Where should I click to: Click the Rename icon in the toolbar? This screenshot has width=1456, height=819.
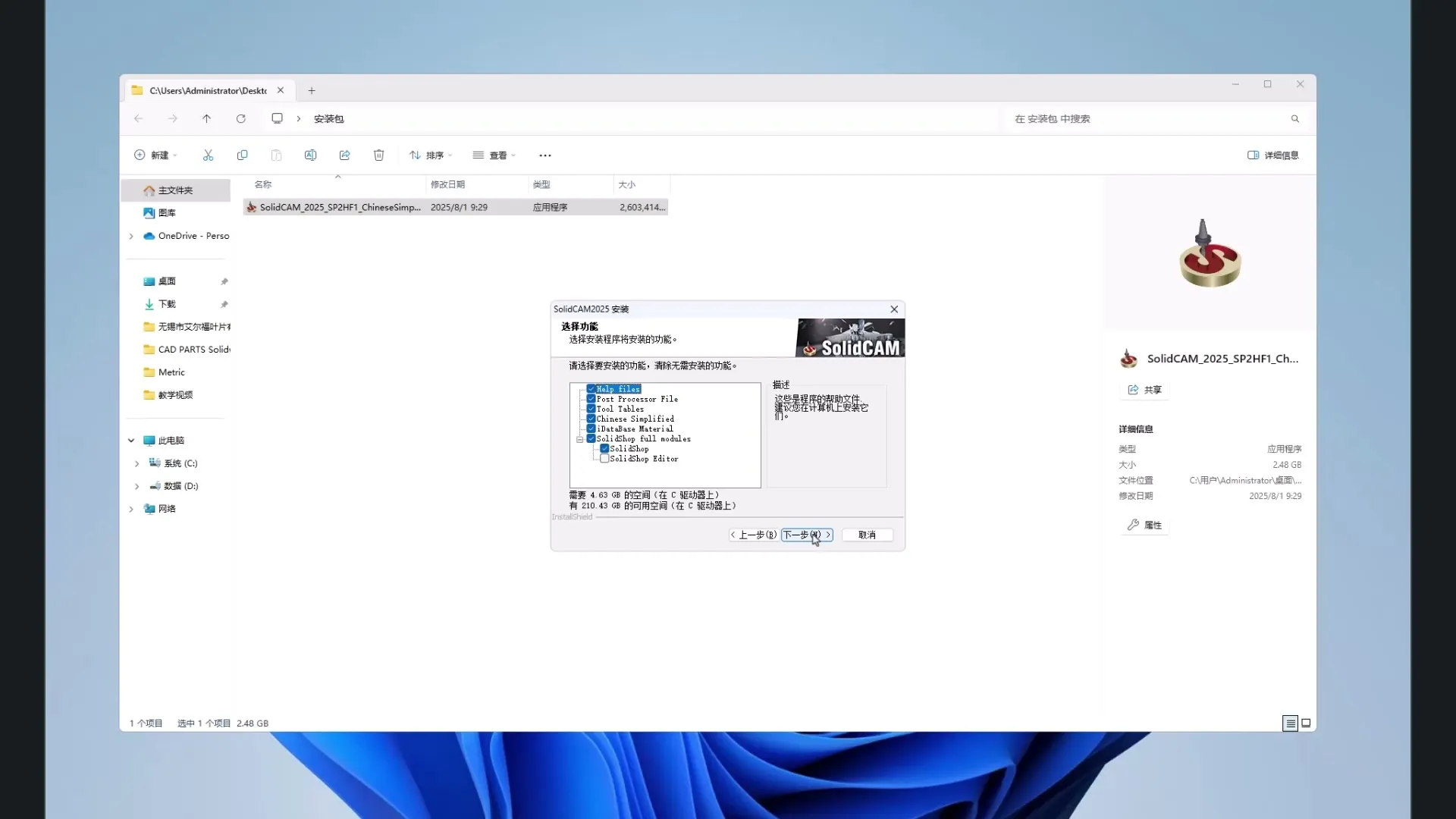(310, 155)
